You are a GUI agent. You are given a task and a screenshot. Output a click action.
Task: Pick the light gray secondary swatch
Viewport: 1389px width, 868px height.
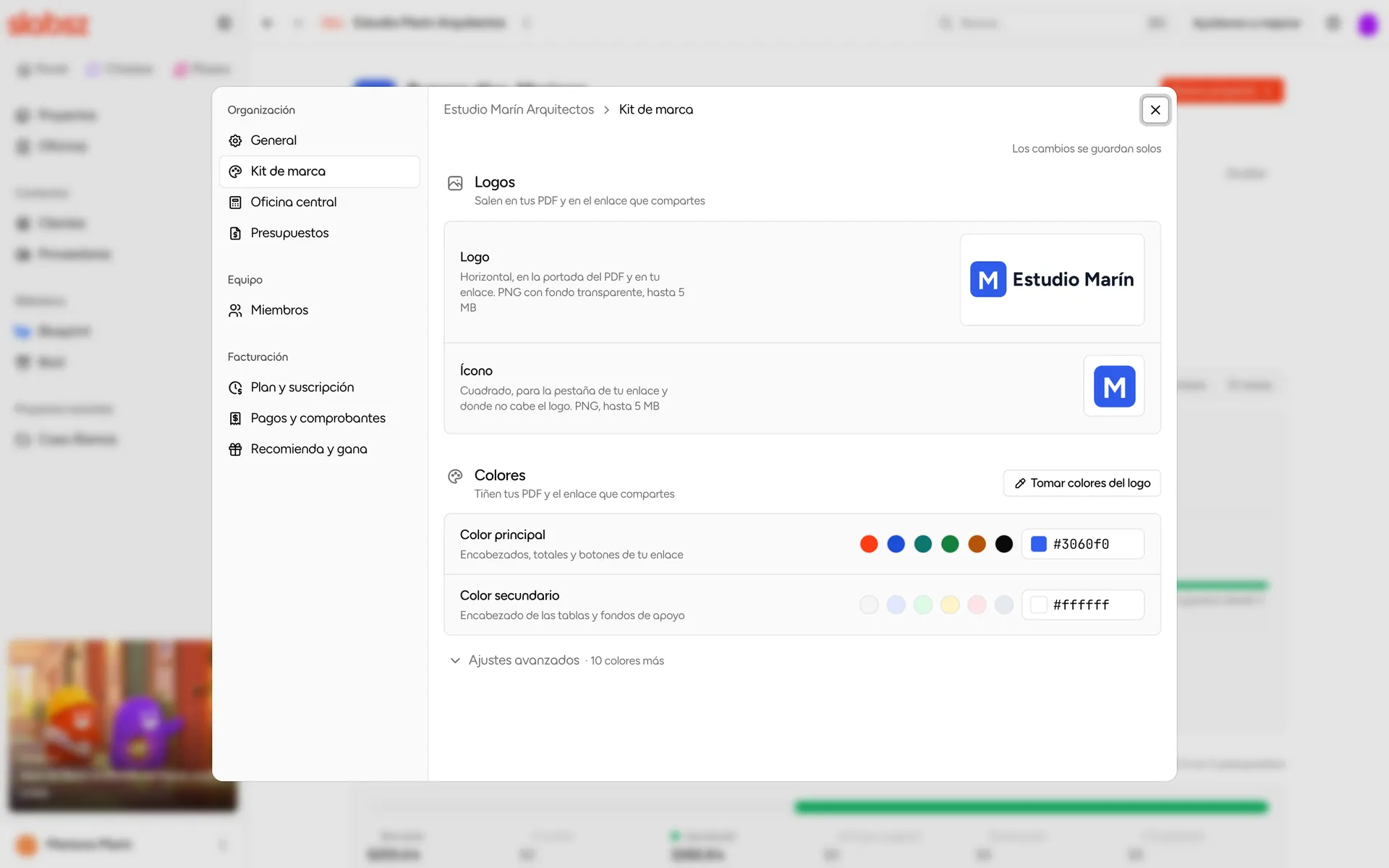(869, 605)
